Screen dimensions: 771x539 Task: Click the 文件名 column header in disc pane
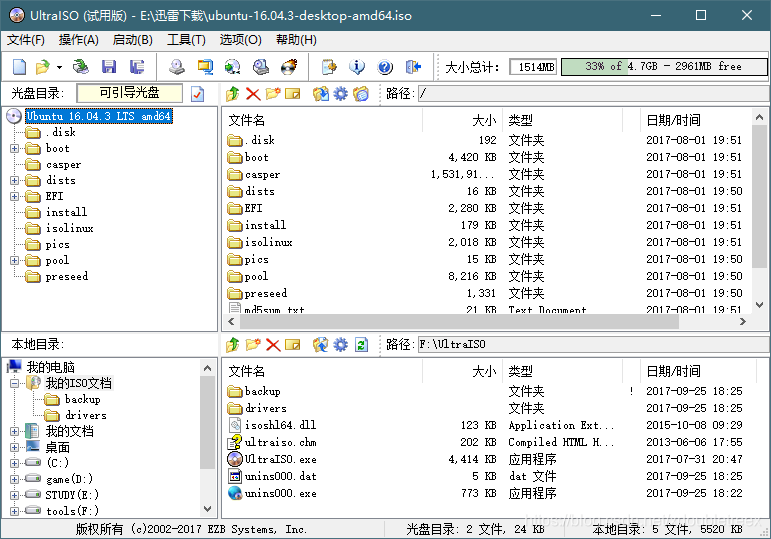(x=323, y=120)
